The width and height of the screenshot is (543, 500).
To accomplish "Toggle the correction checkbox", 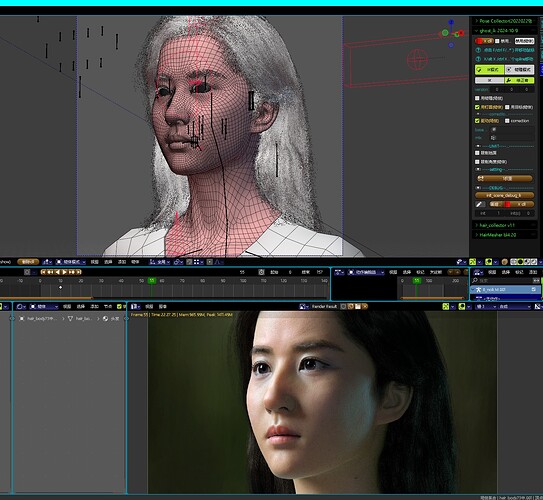I will click(507, 121).
